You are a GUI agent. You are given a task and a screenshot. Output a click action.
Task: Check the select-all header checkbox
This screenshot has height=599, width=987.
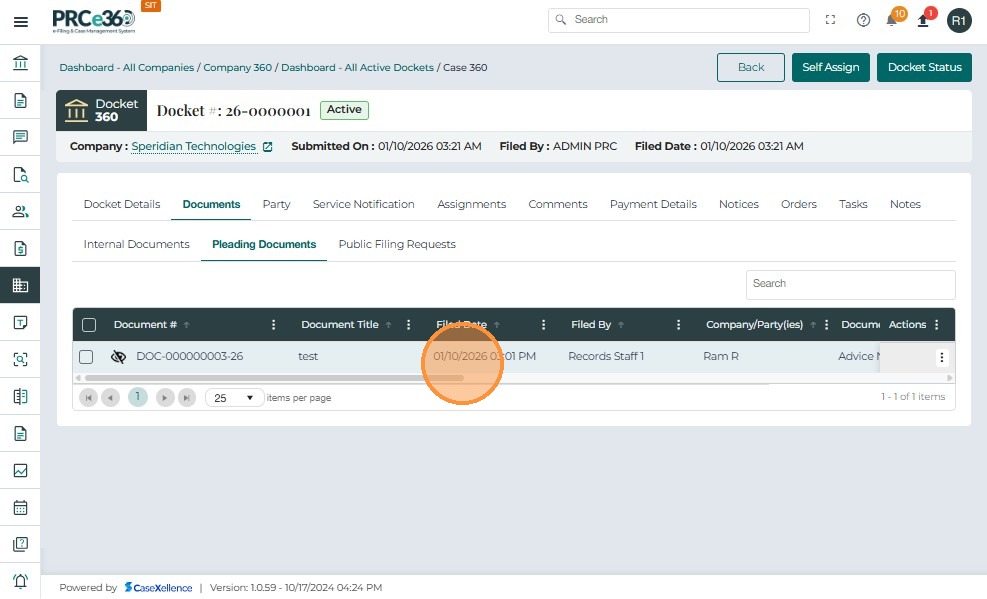tap(89, 325)
